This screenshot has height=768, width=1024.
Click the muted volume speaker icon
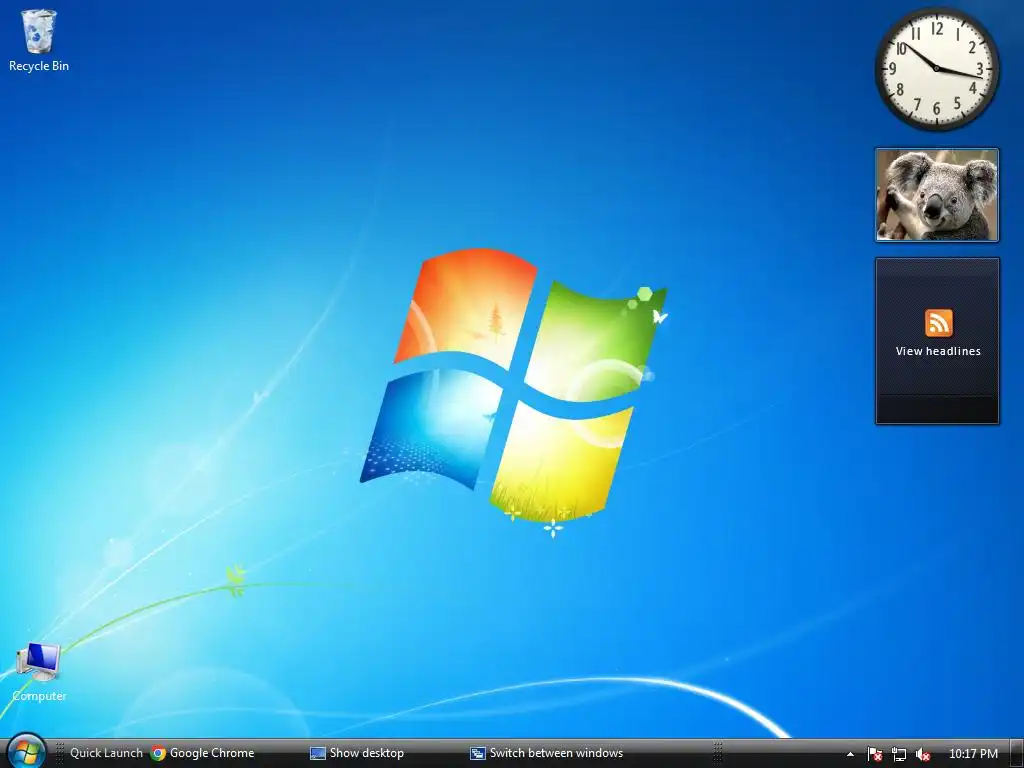pos(923,754)
